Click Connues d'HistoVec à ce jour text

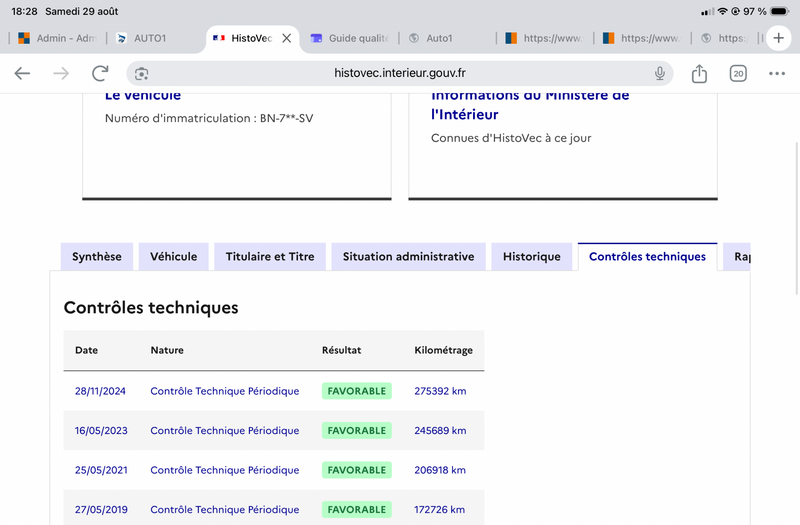(x=511, y=138)
